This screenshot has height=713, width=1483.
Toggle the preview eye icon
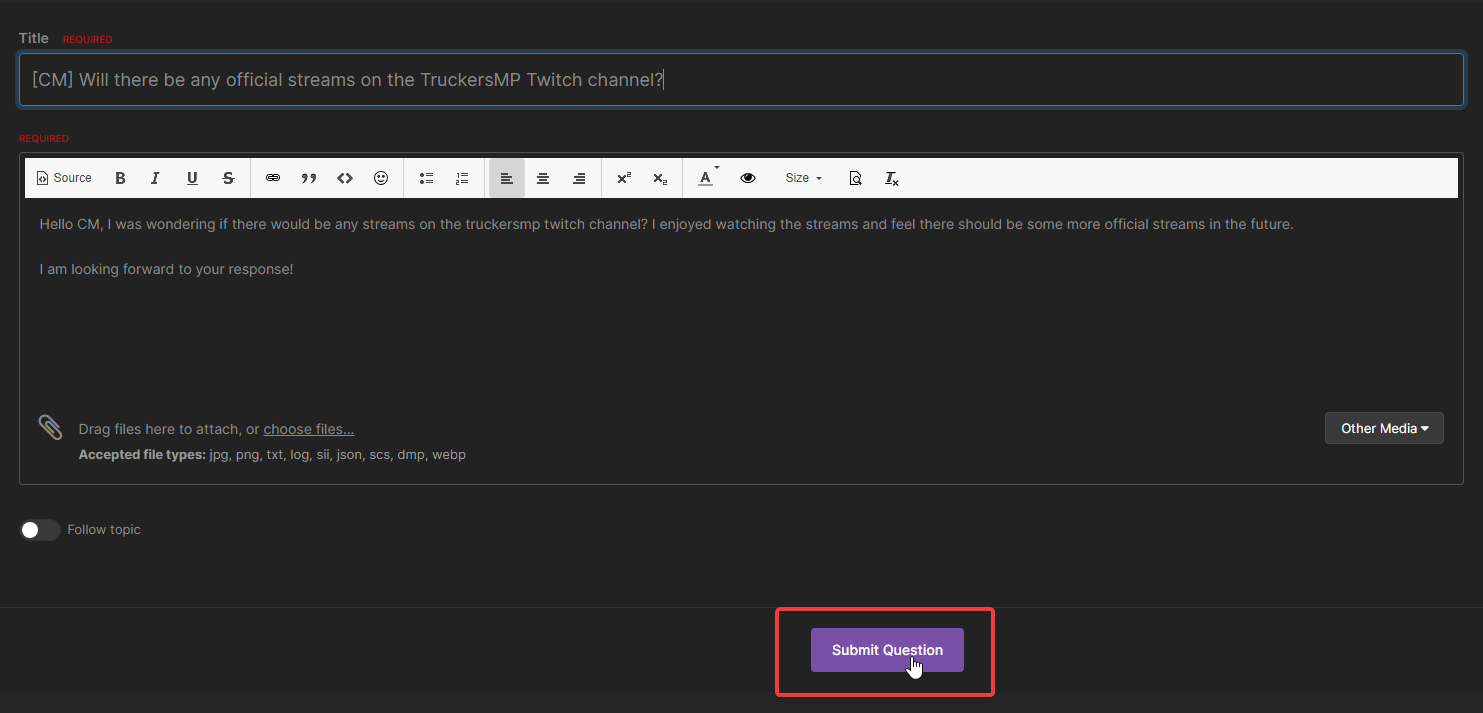(x=747, y=177)
